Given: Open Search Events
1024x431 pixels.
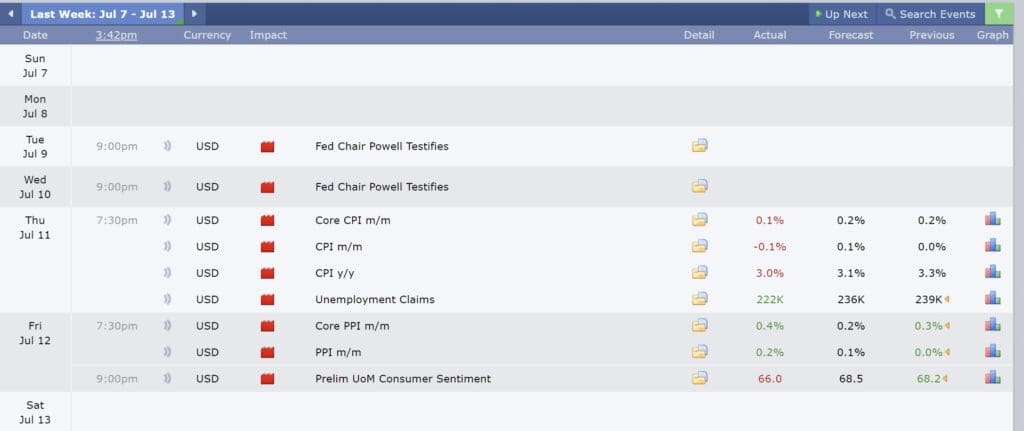Looking at the screenshot, I should (x=930, y=14).
